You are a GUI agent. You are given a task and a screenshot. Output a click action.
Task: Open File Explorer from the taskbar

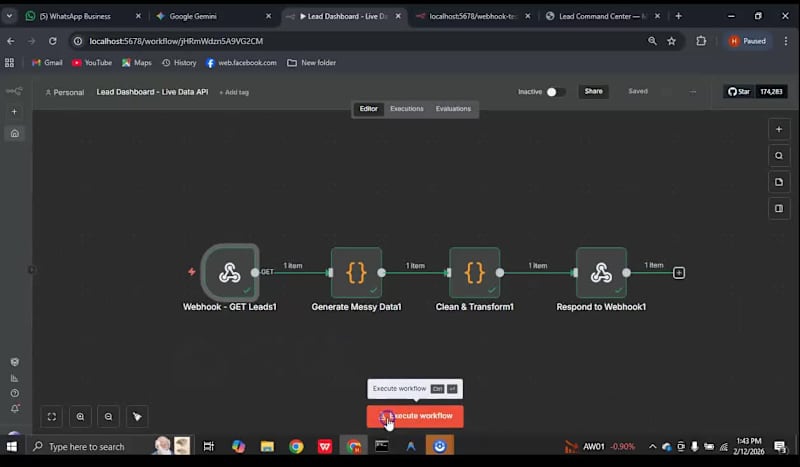click(267, 447)
